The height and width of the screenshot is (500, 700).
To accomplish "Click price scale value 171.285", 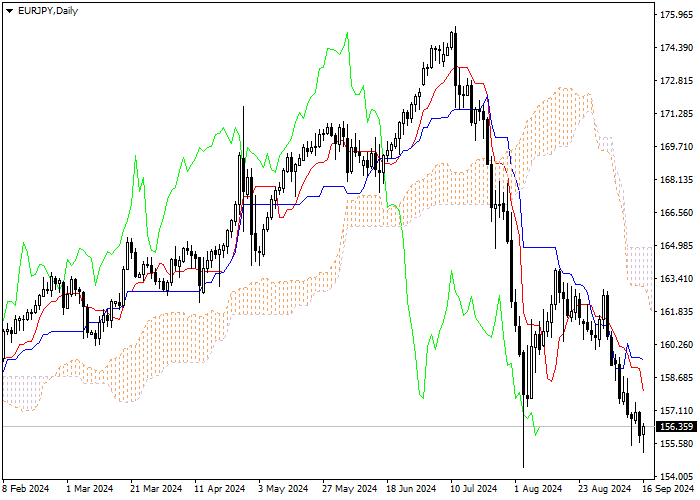I will pos(676,114).
